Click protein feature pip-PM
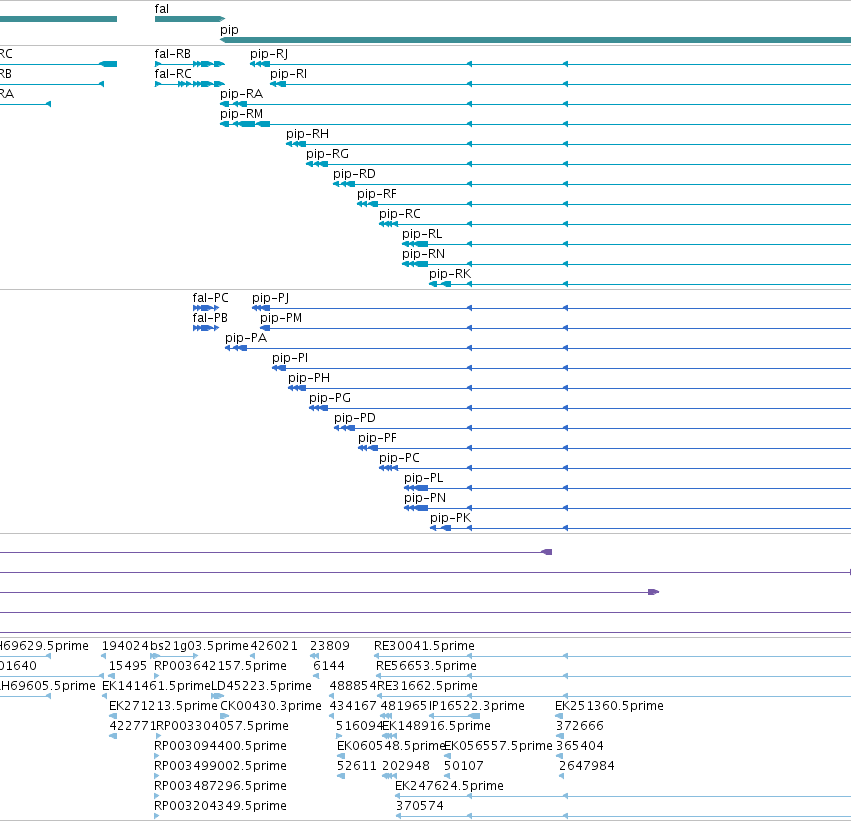Screen dimensions: 851x821 (281, 318)
